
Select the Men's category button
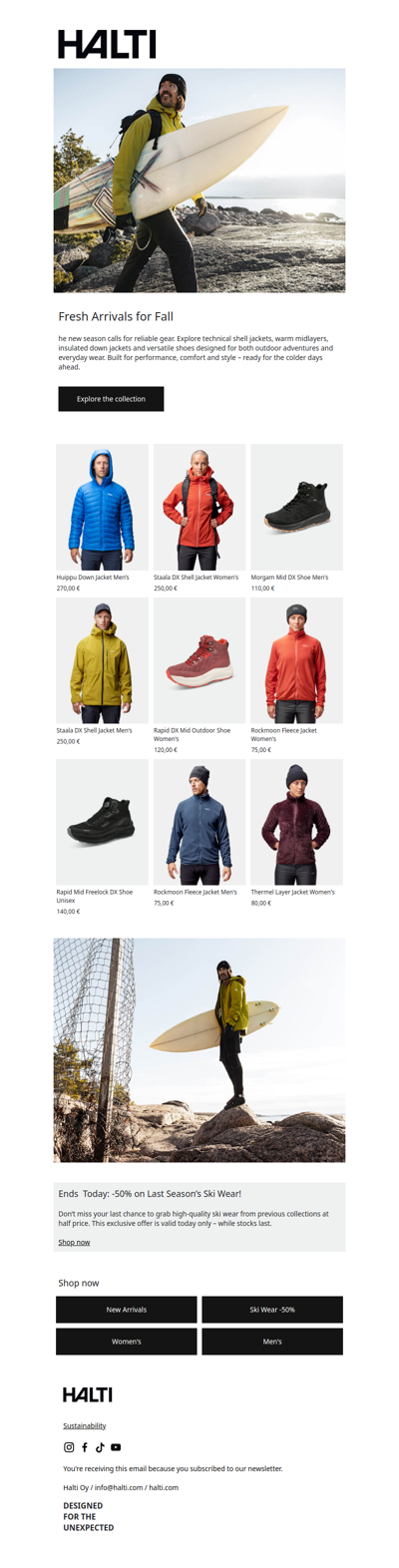click(272, 1341)
